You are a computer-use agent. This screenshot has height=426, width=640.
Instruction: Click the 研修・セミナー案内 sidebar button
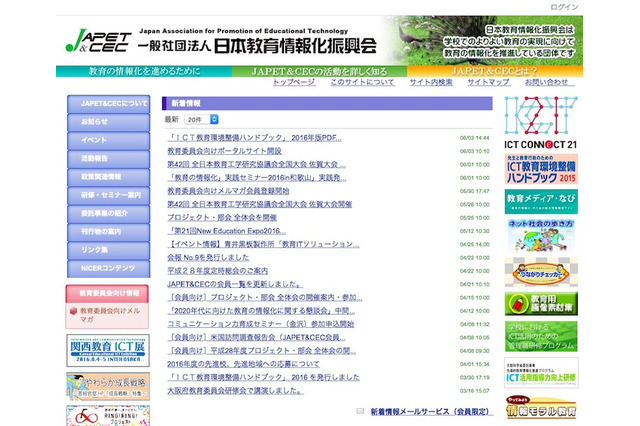(109, 196)
